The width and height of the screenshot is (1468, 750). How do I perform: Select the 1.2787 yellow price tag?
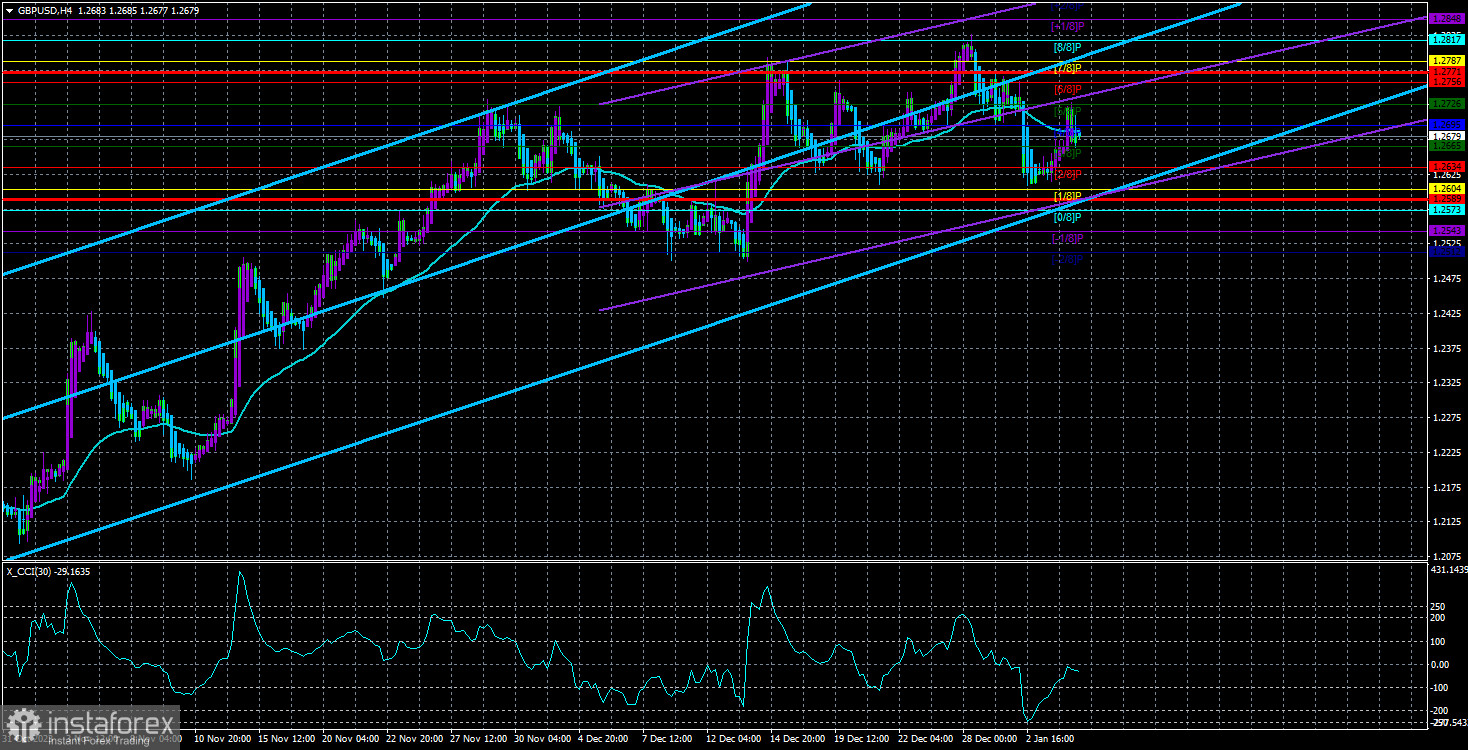tap(1447, 61)
